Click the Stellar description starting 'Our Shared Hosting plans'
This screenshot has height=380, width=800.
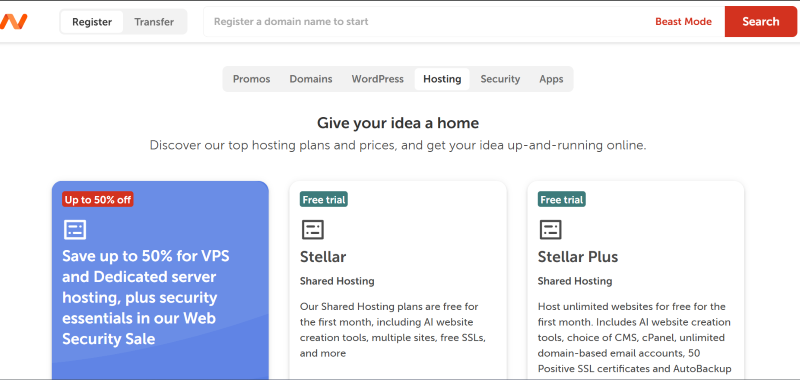pyautogui.click(x=392, y=330)
